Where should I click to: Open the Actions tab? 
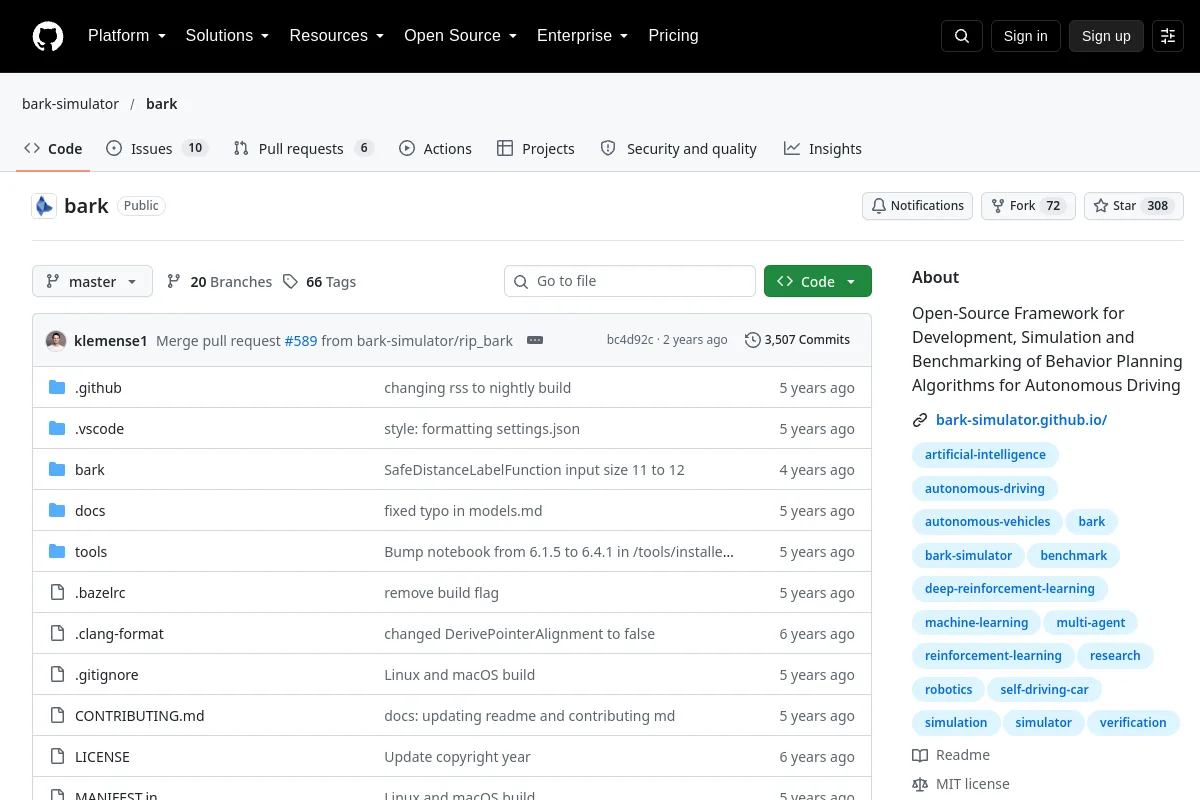click(435, 149)
